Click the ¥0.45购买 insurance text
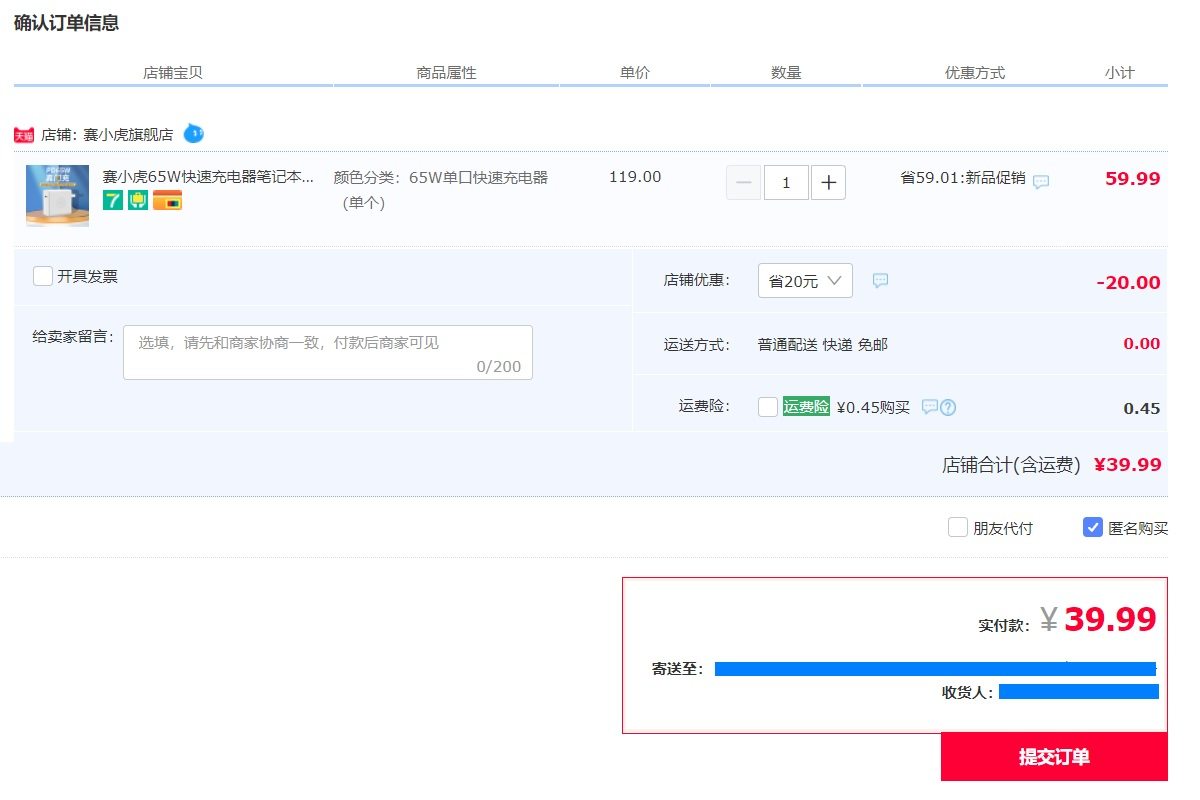The height and width of the screenshot is (800, 1200). click(873, 407)
